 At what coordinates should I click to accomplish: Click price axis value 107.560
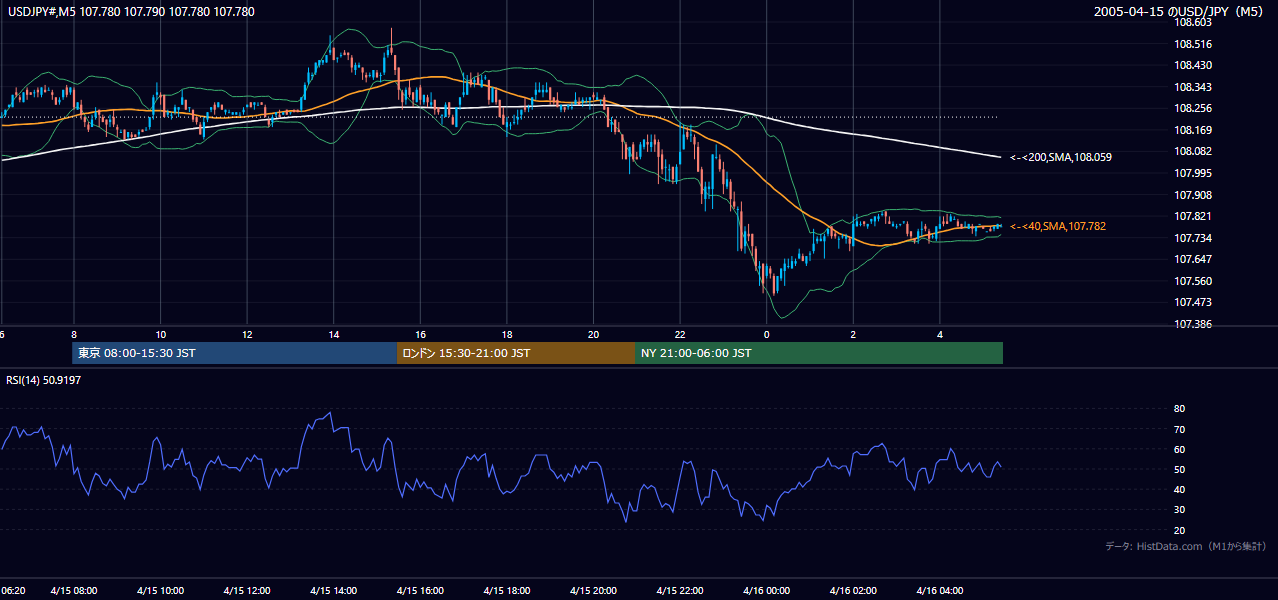(x=1193, y=281)
